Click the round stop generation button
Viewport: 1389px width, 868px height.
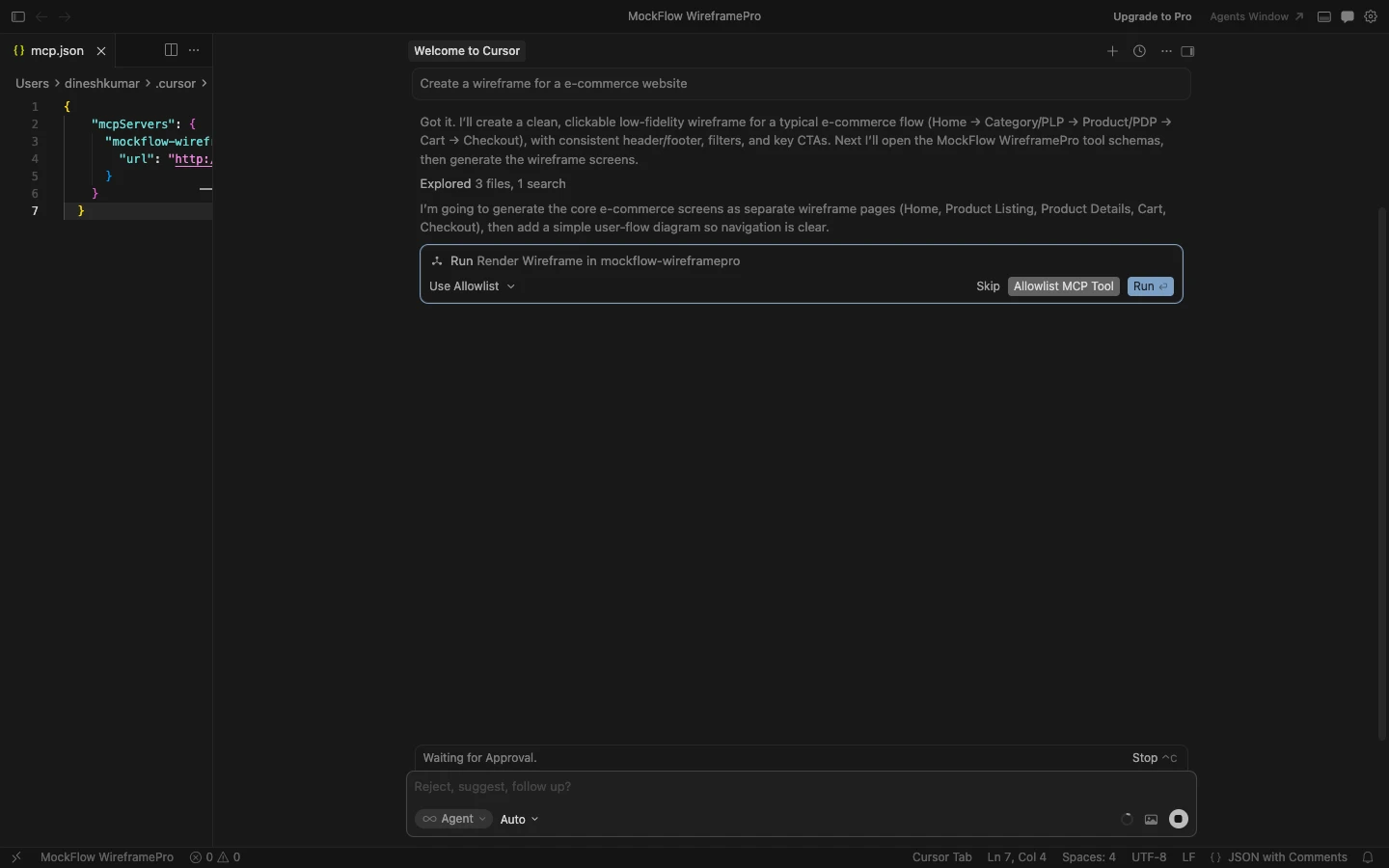(x=1179, y=819)
